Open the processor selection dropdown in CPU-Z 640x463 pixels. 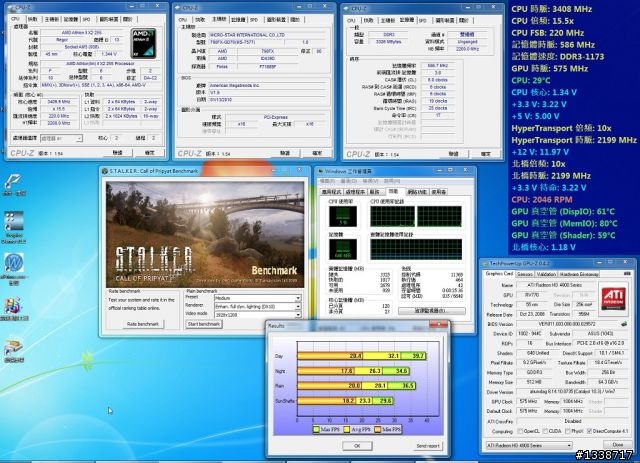[61, 138]
